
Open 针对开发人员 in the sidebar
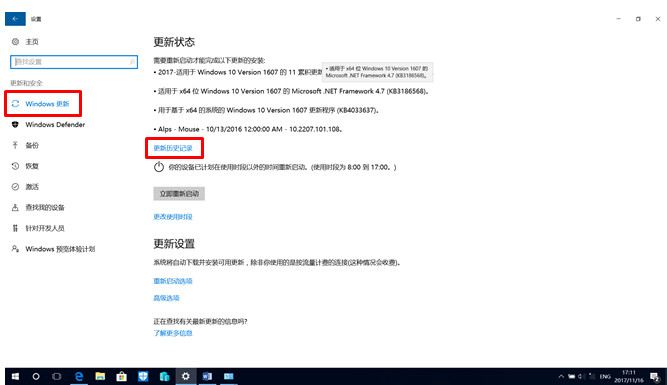pos(38,228)
